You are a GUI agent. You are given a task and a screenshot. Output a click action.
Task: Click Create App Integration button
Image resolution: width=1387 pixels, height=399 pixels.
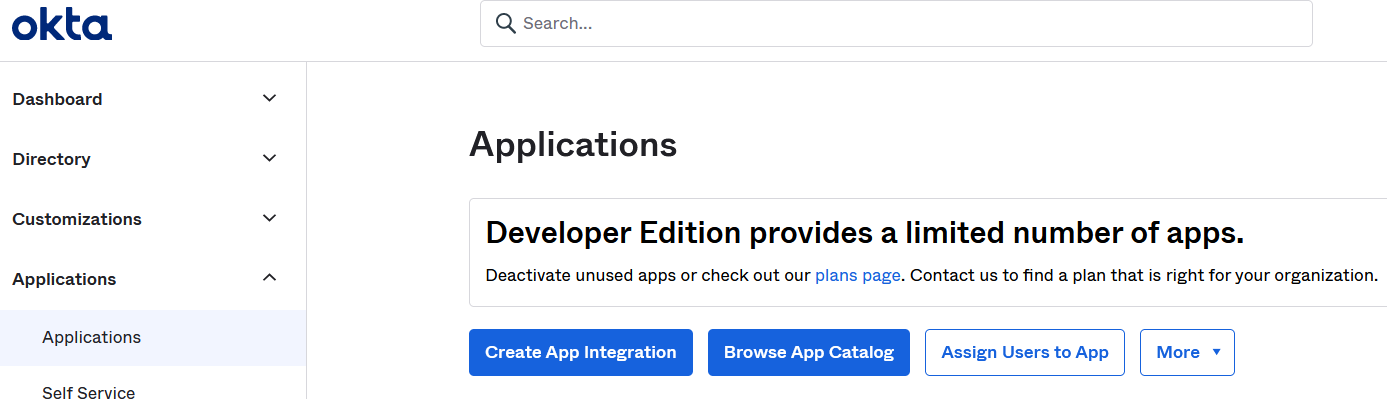pyautogui.click(x=581, y=352)
